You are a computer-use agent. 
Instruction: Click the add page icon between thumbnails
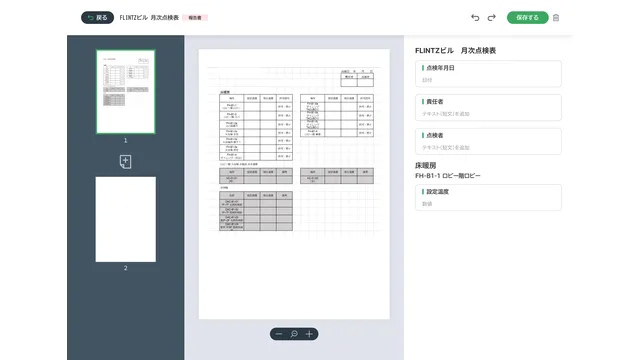coord(125,162)
